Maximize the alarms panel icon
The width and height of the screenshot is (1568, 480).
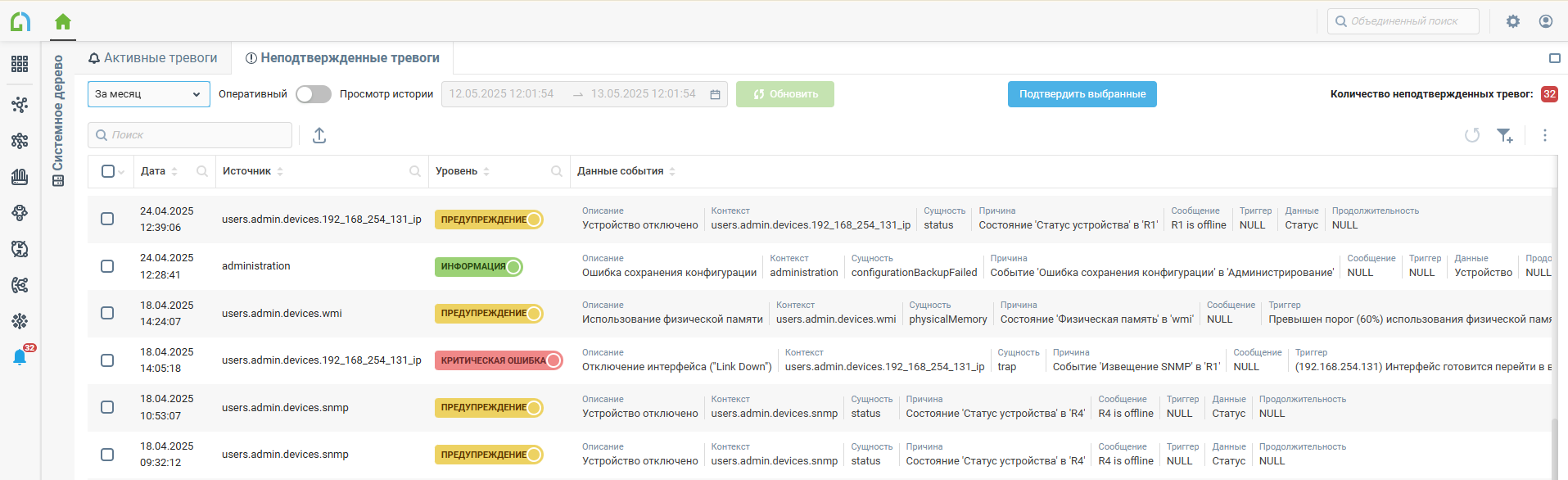(1554, 58)
